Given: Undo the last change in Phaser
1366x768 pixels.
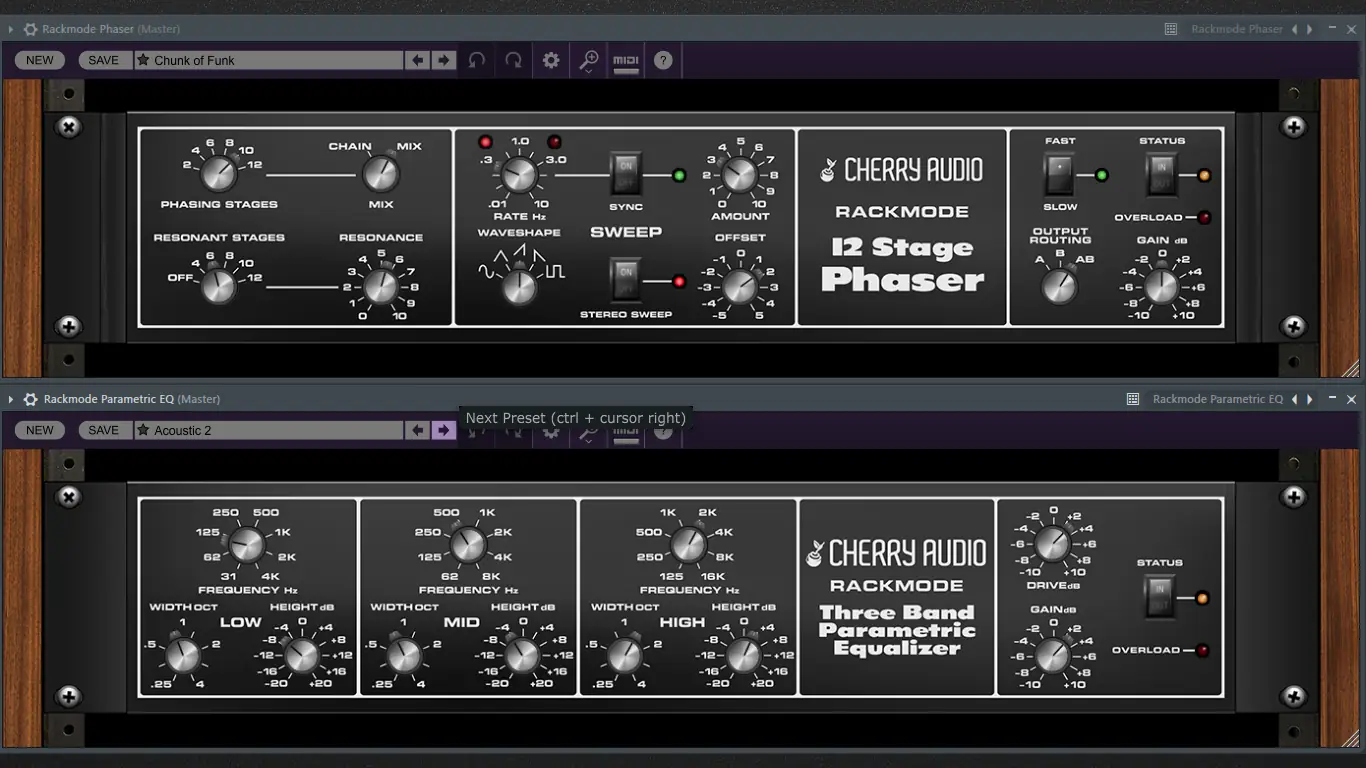Looking at the screenshot, I should click(477, 60).
